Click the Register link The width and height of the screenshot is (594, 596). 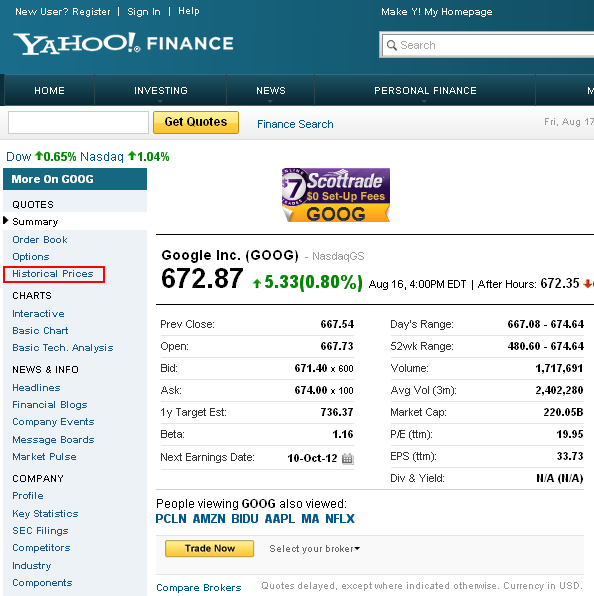tap(91, 12)
